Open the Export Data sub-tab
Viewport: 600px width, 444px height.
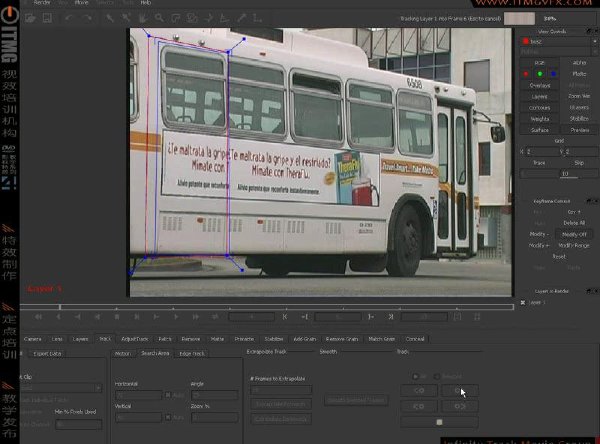click(47, 353)
